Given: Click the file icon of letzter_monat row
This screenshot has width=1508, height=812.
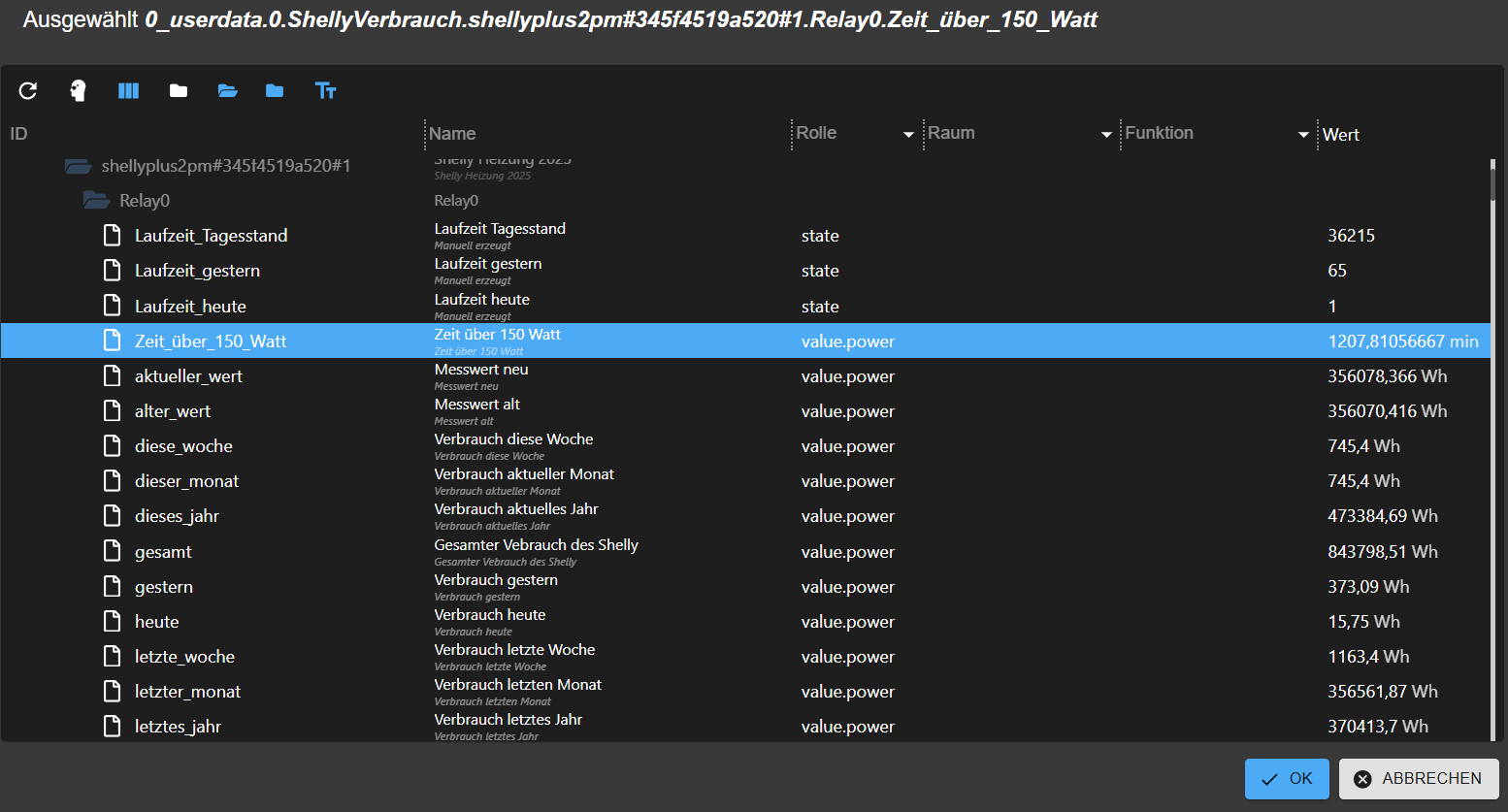Looking at the screenshot, I should (x=113, y=691).
